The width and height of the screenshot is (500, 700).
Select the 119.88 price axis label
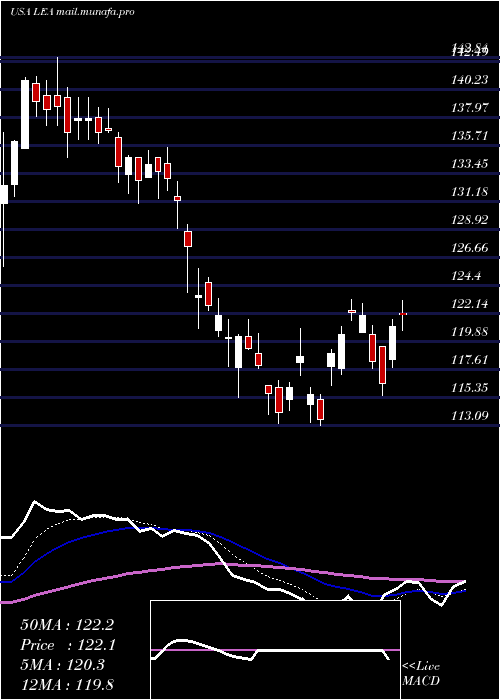pyautogui.click(x=469, y=332)
